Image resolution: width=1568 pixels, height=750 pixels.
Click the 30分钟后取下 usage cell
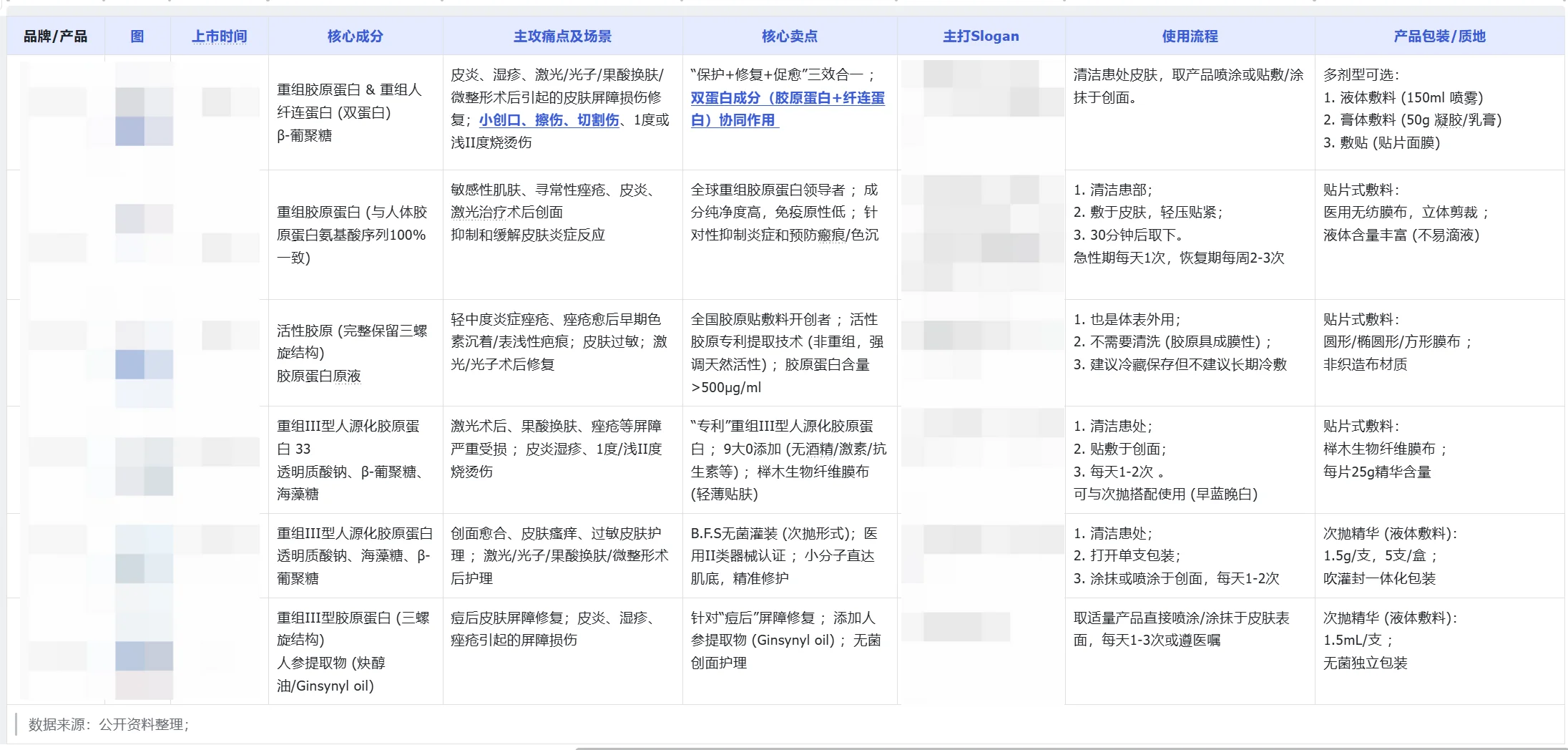[x=1190, y=235]
